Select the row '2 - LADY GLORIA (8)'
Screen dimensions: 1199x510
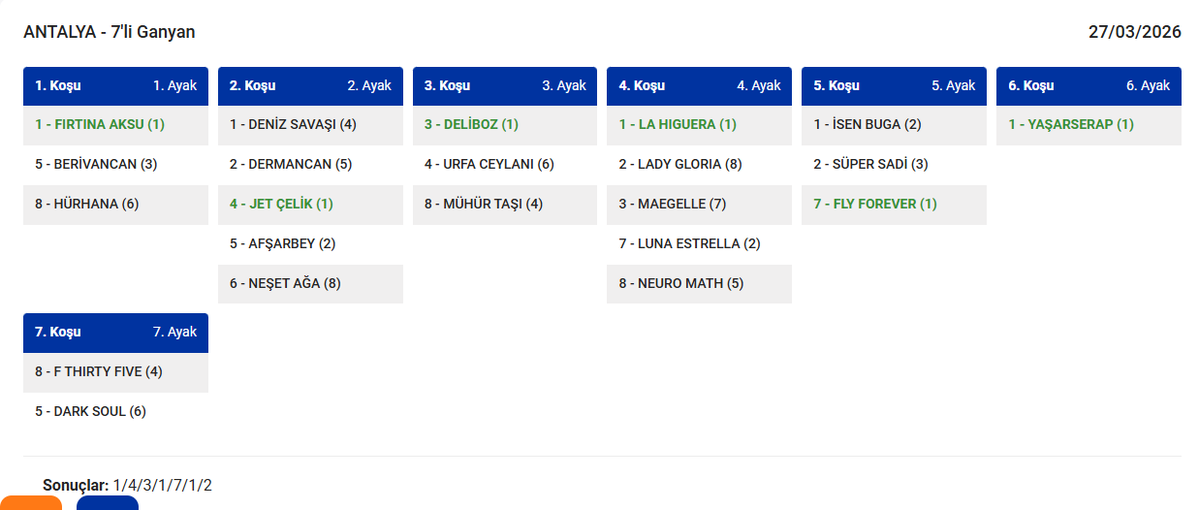click(x=699, y=164)
